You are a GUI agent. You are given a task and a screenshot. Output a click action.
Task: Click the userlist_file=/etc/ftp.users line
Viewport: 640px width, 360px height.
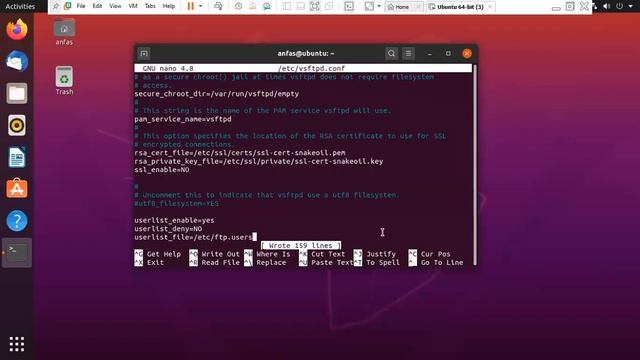pyautogui.click(x=193, y=237)
